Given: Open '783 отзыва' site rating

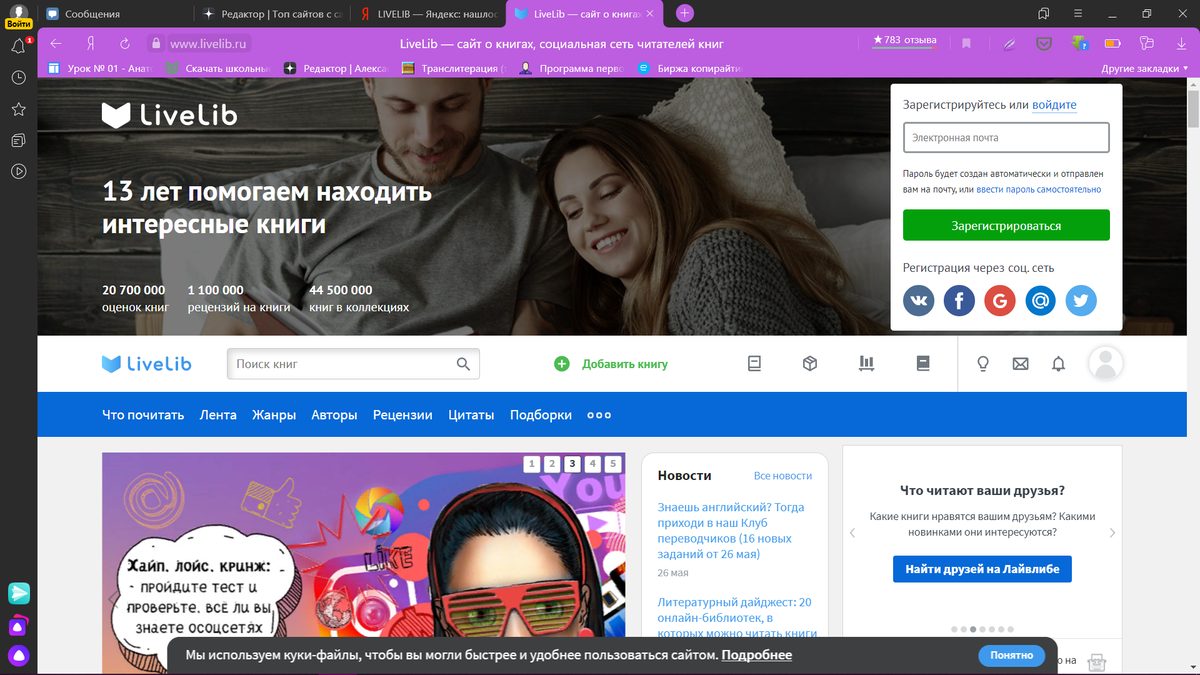Looking at the screenshot, I should [905, 40].
